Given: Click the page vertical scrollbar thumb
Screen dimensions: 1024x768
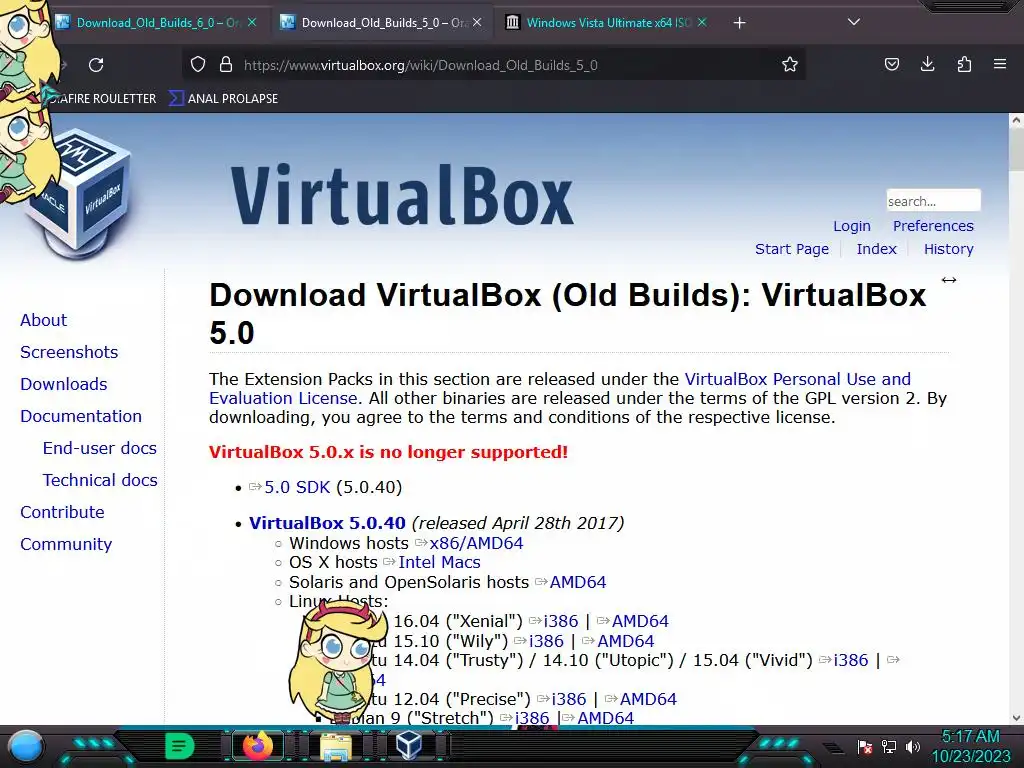Looking at the screenshot, I should tap(1016, 150).
